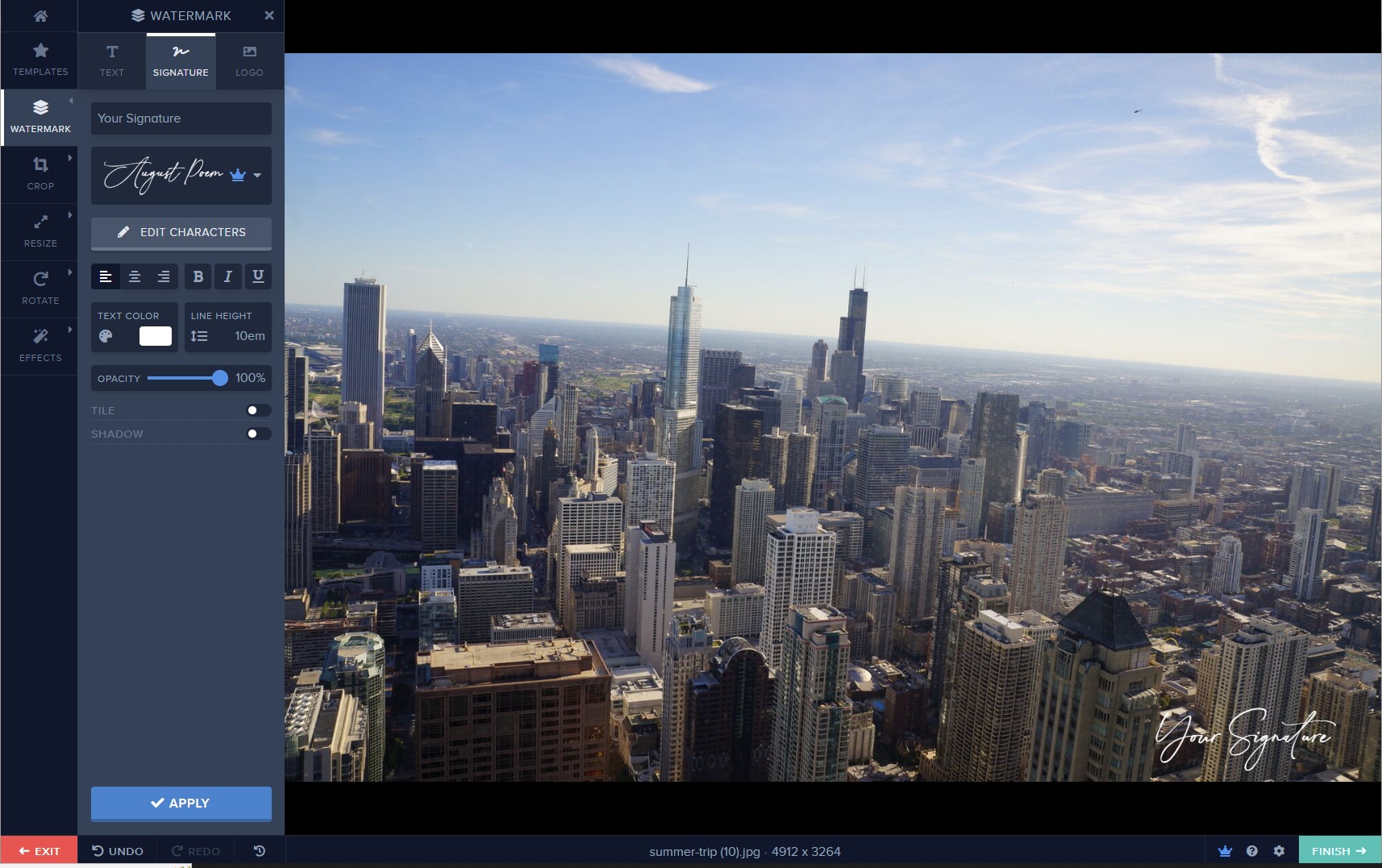The width and height of the screenshot is (1382, 868).
Task: Open the edit history panel
Action: [256, 850]
